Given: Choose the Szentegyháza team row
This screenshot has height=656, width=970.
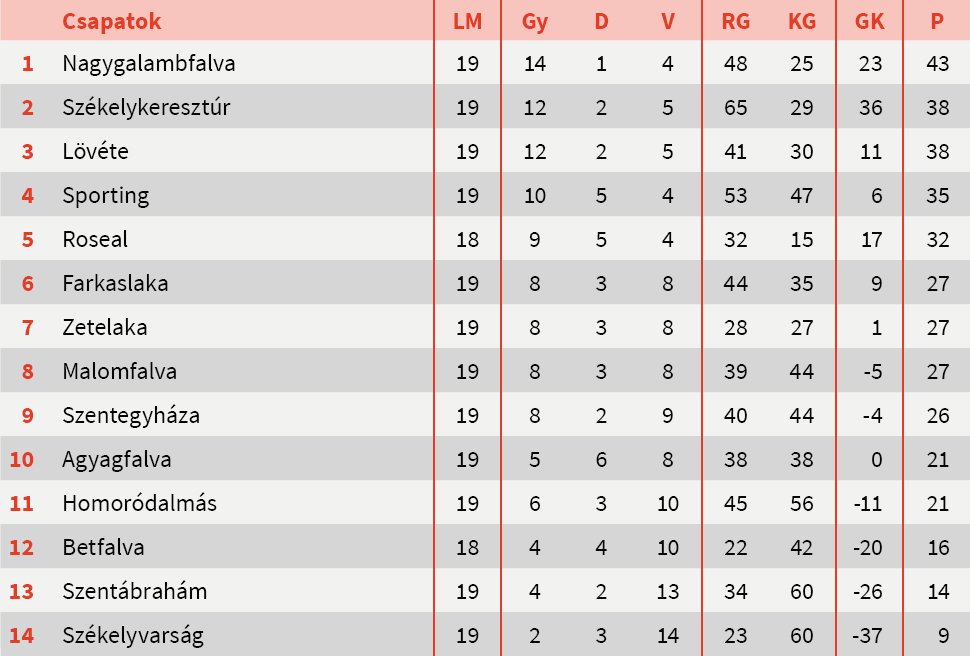Looking at the screenshot, I should coord(131,416).
